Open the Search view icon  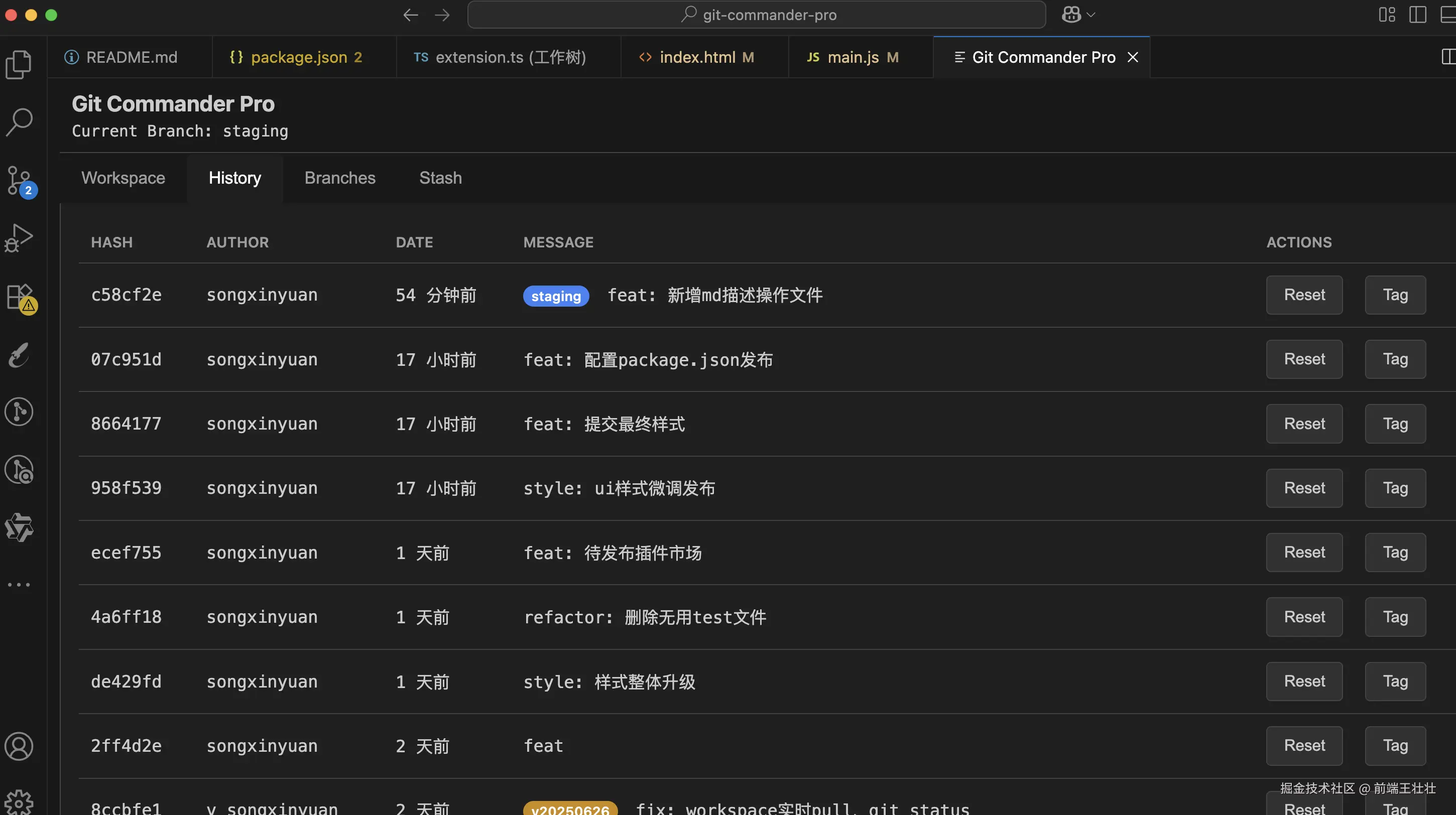[19, 121]
